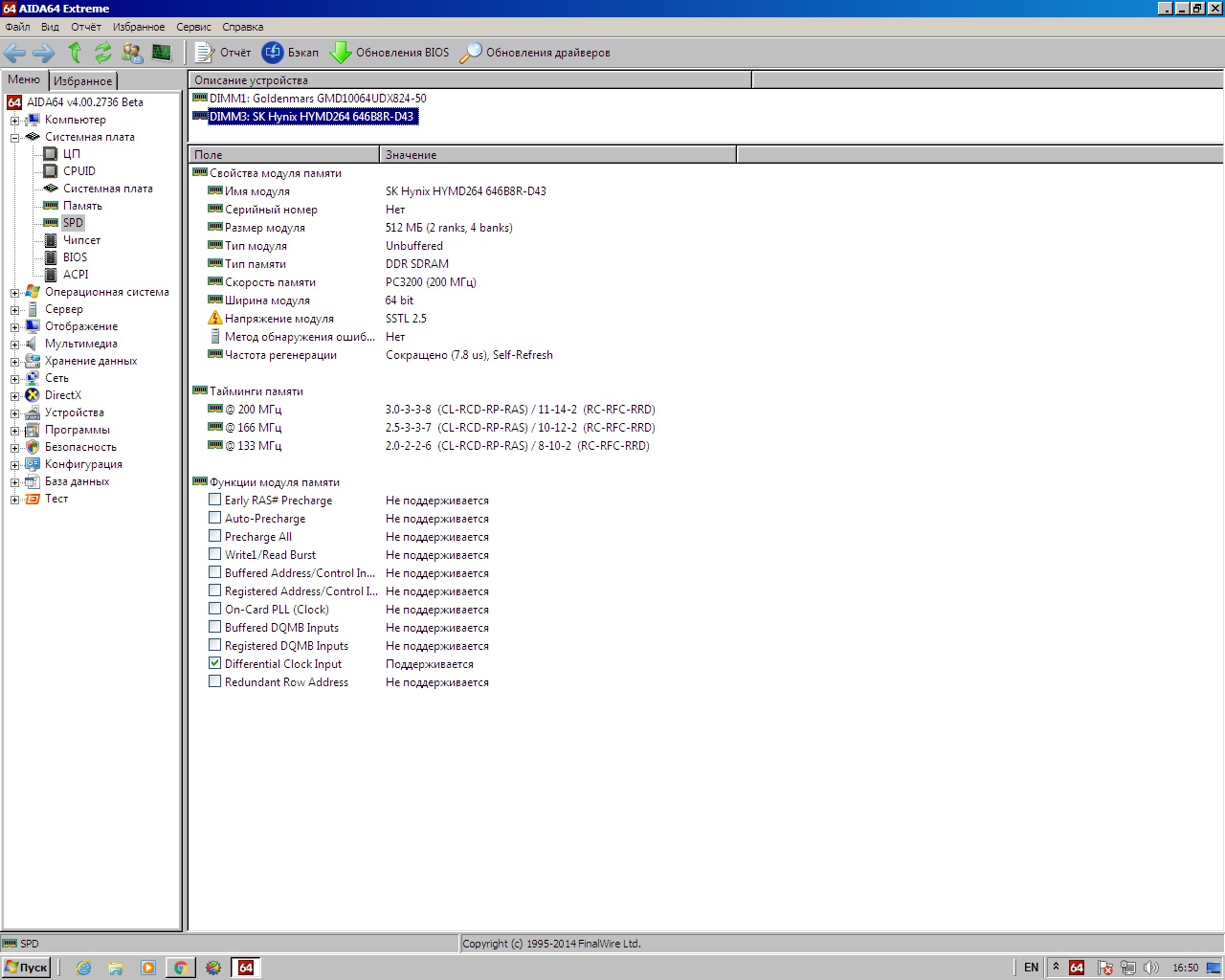Toggle the Buffered DQMB Inputs checkbox
1225x980 pixels.
coord(215,627)
